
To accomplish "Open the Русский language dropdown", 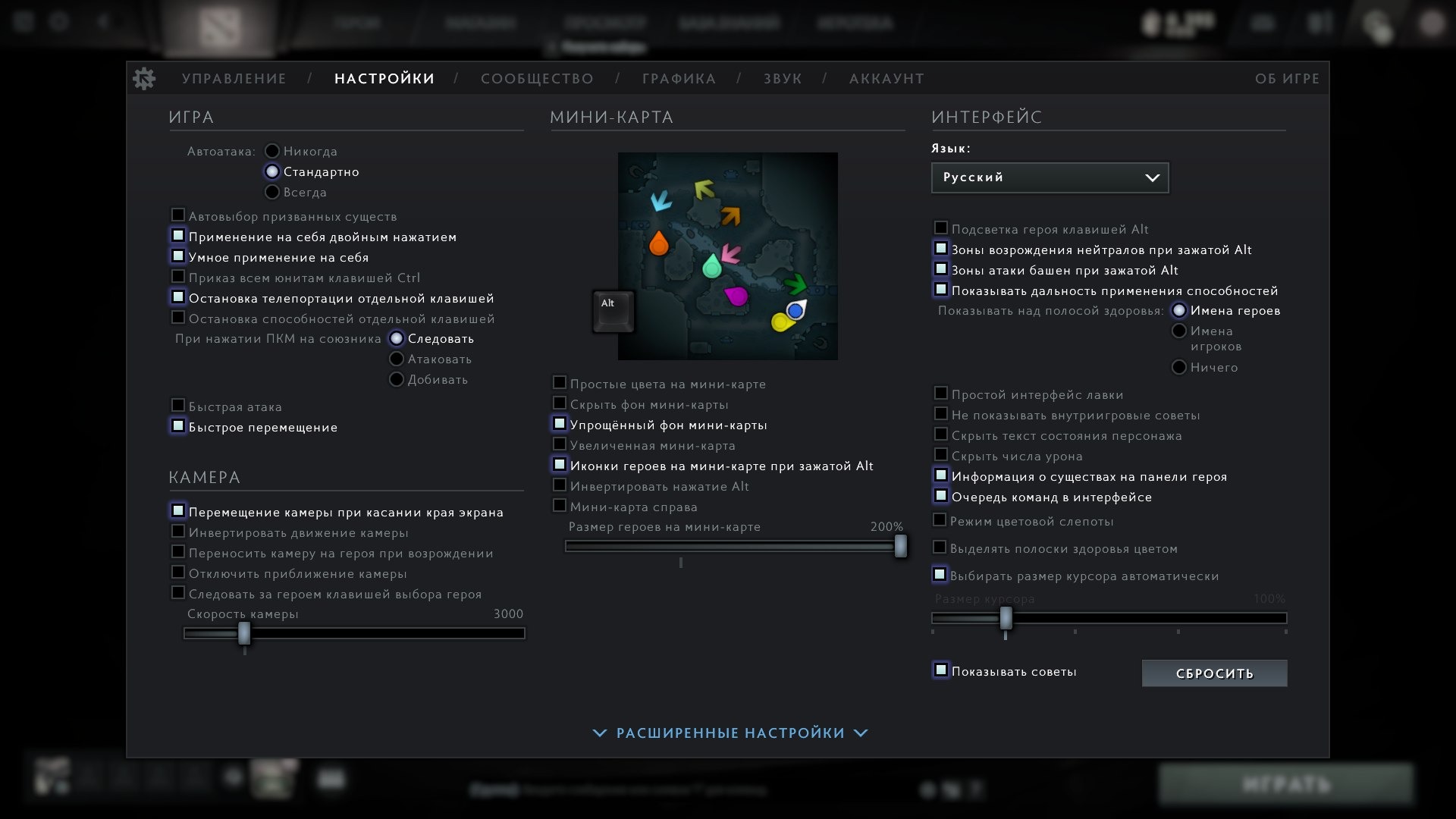I will [x=1050, y=177].
